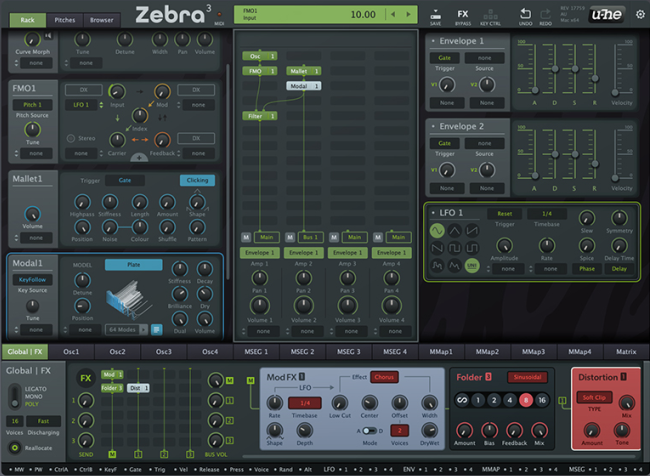Click the Voices value field showing 16
Screen dimensions: 650x476
[15, 421]
